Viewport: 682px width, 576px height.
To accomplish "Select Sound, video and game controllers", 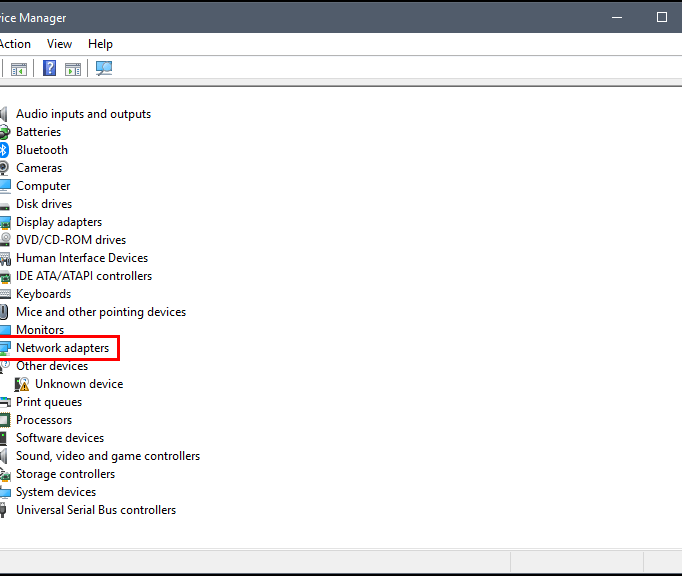I will [x=108, y=456].
